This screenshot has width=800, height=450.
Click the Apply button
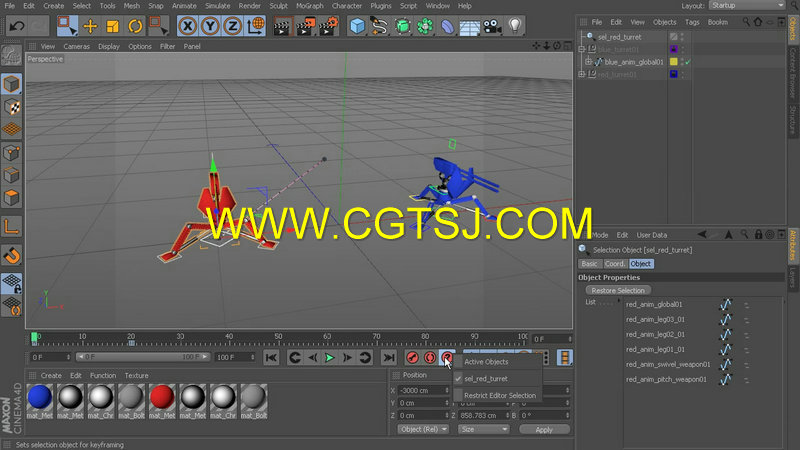click(x=544, y=430)
